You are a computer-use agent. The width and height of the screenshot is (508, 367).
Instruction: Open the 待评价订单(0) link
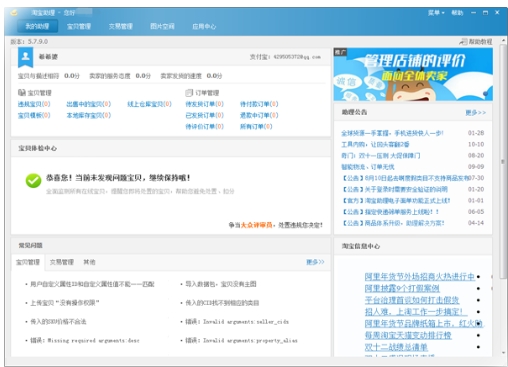(x=204, y=127)
